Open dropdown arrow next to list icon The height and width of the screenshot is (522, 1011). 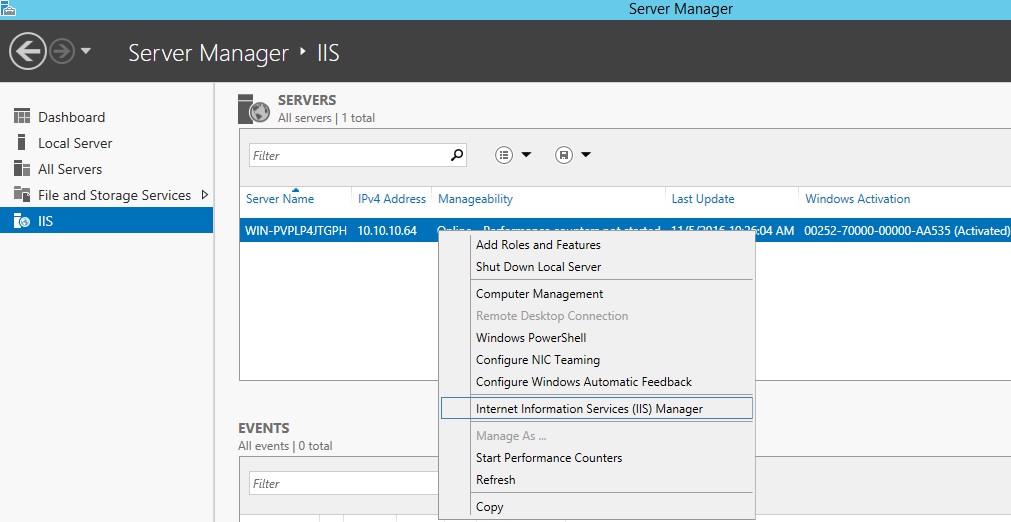tap(525, 155)
